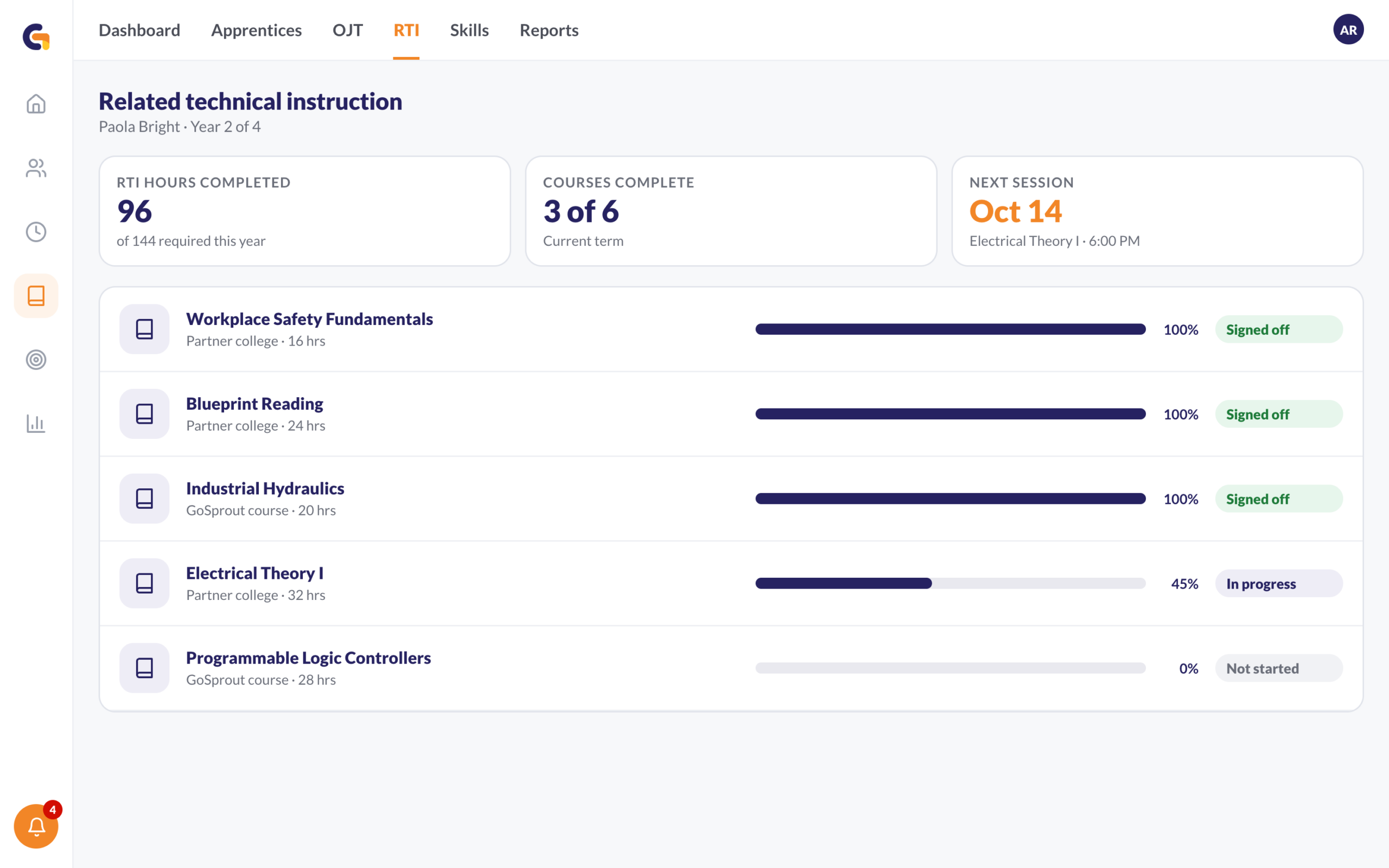The height and width of the screenshot is (868, 1389).
Task: Open the Electrical Theory I course
Action: [x=731, y=583]
